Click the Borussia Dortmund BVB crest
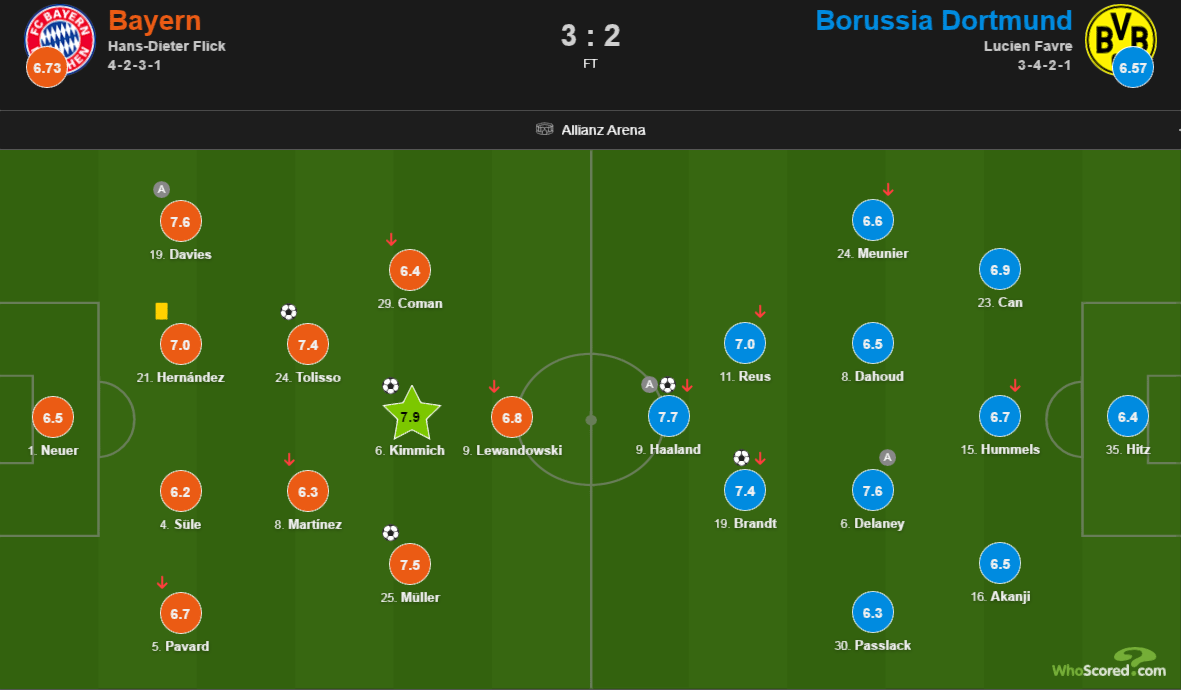Image resolution: width=1181 pixels, height=690 pixels. pyautogui.click(x=1120, y=39)
